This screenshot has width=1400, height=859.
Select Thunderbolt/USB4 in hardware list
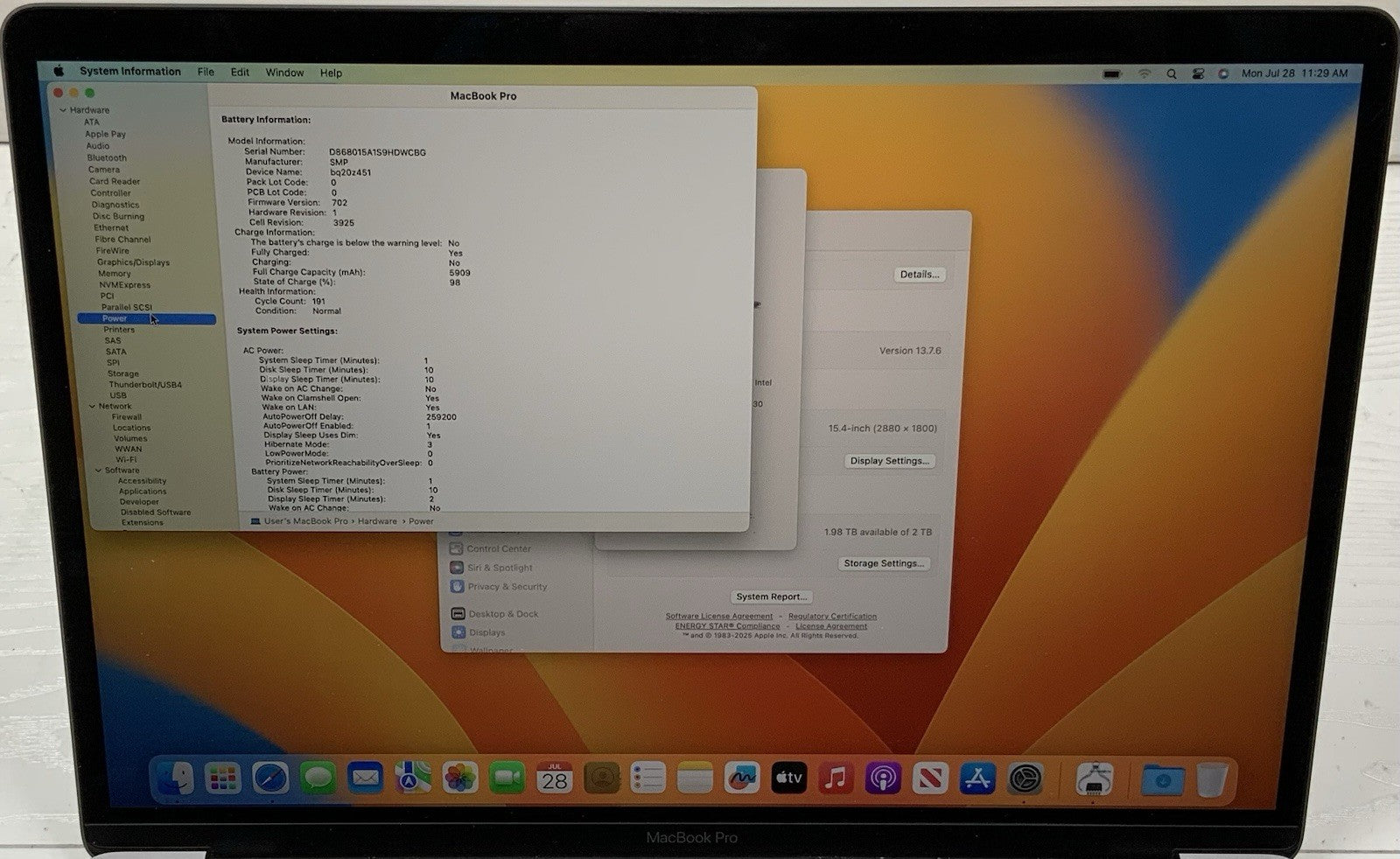145,384
